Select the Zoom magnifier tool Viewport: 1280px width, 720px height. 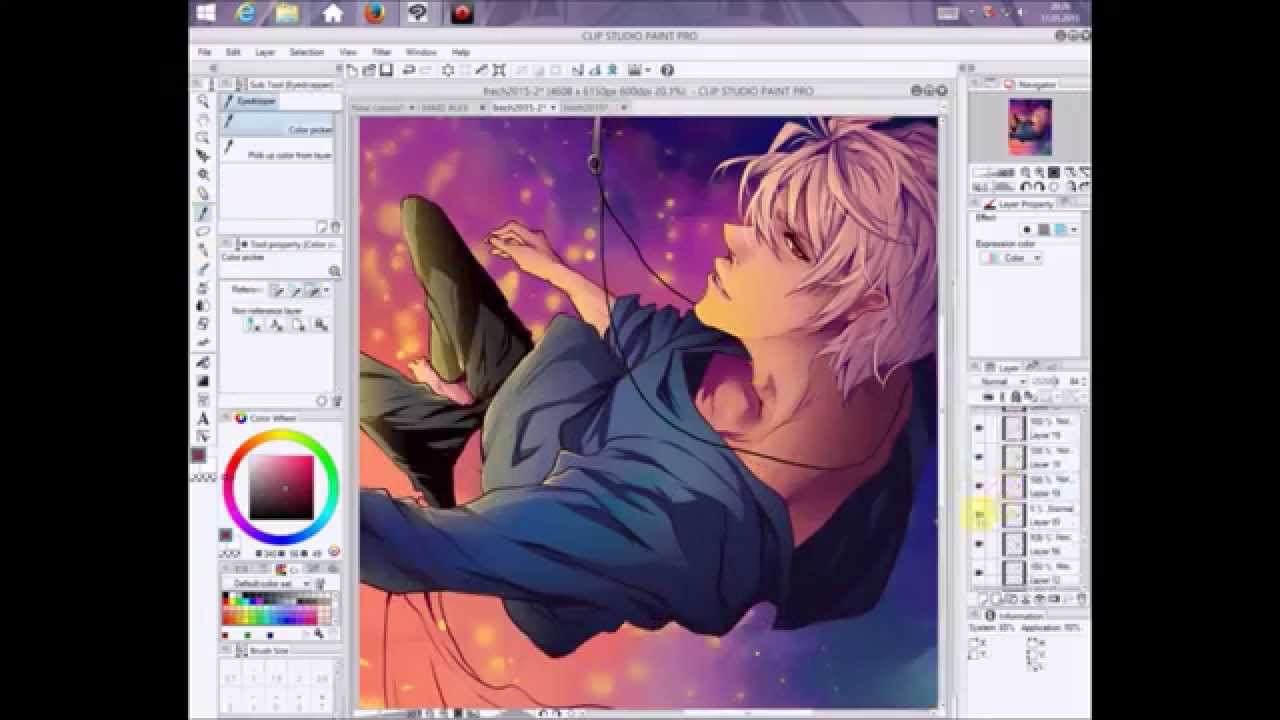point(203,102)
